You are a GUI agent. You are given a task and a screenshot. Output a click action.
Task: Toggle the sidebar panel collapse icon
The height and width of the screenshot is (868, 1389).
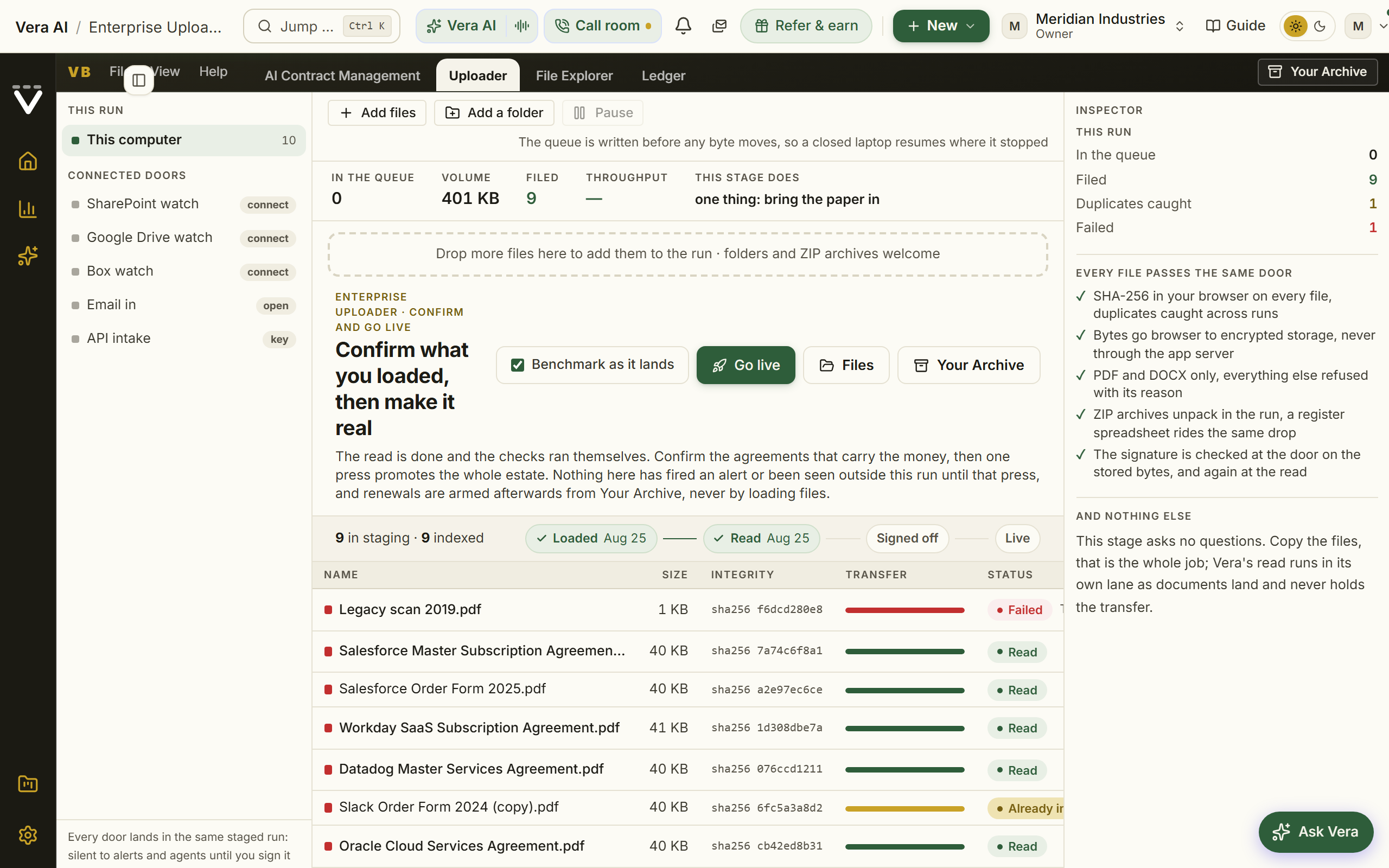[139, 80]
